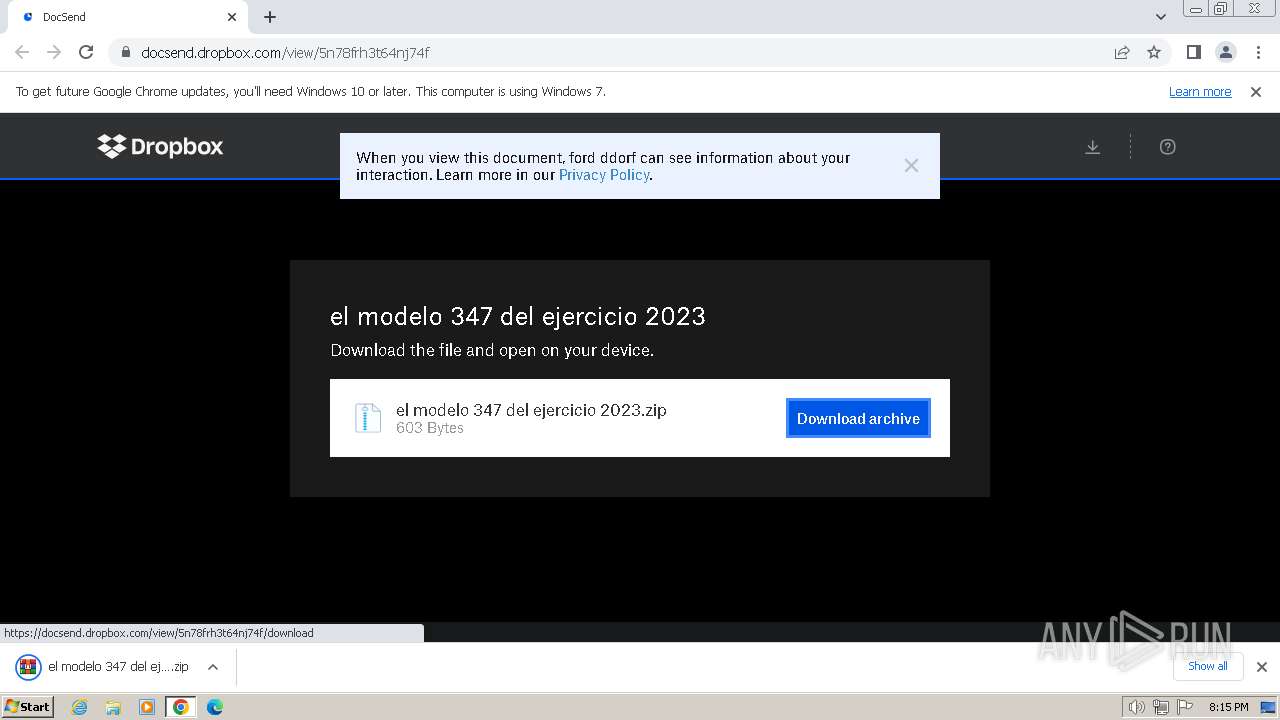Bookmark this tab with star icon
This screenshot has height=720, width=1280.
1154,52
